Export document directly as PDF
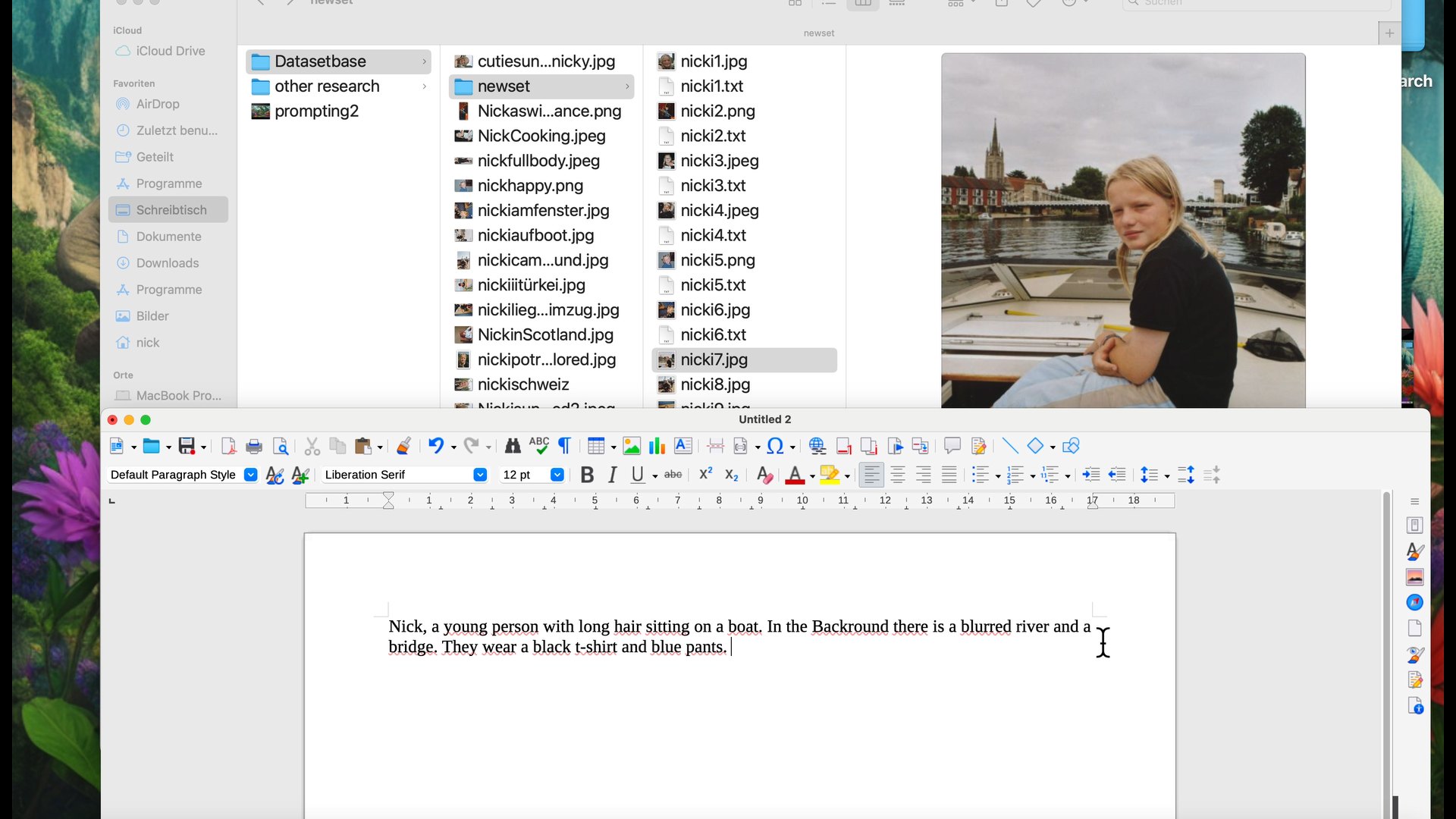This screenshot has width=1456, height=819. (228, 446)
